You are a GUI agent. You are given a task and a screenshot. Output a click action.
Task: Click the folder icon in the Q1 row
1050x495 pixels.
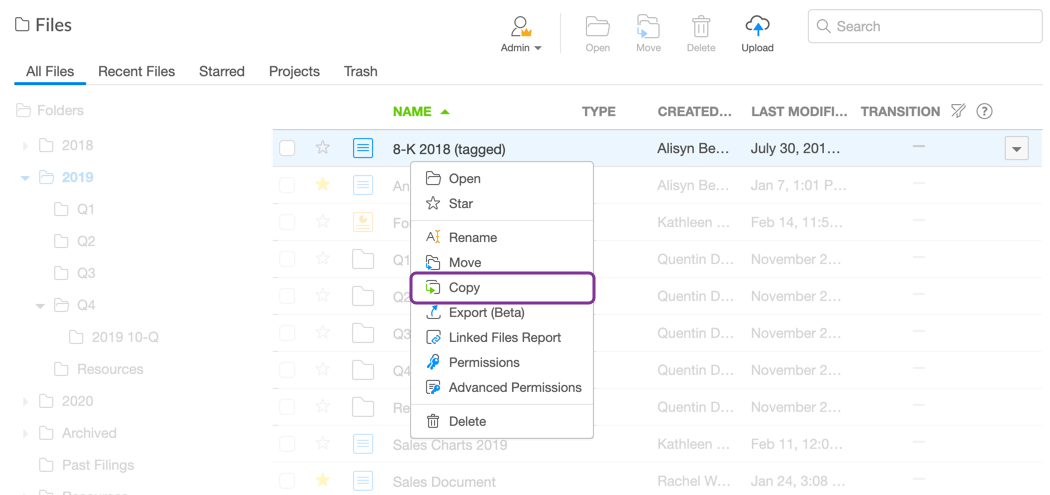pos(362,259)
